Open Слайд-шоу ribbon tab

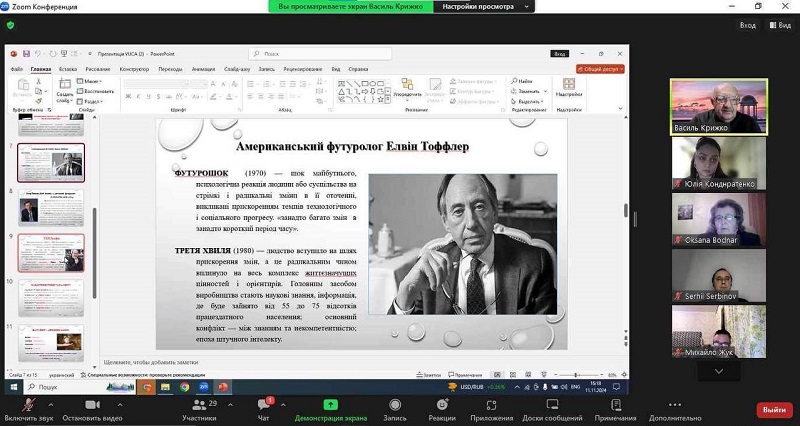click(237, 69)
